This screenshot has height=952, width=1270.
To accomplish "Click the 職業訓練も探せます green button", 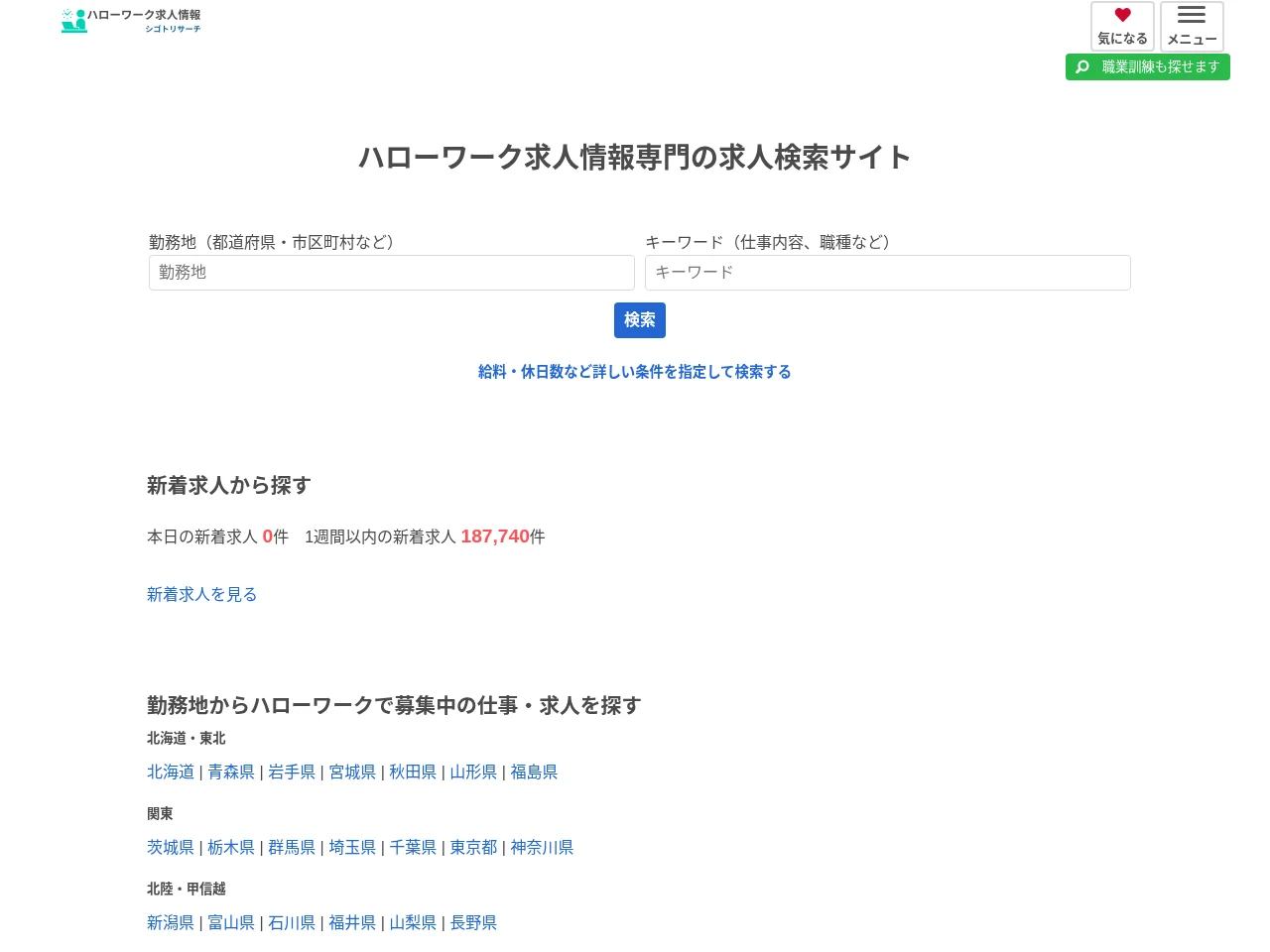I will (1148, 67).
